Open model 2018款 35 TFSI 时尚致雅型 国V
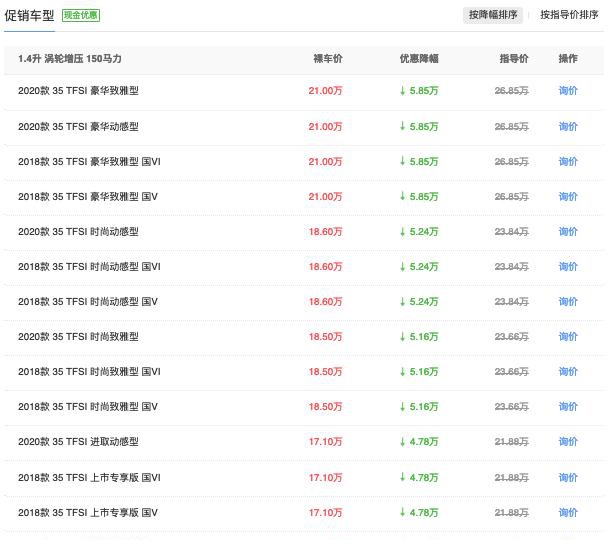This screenshot has width=609, height=540. [88, 406]
